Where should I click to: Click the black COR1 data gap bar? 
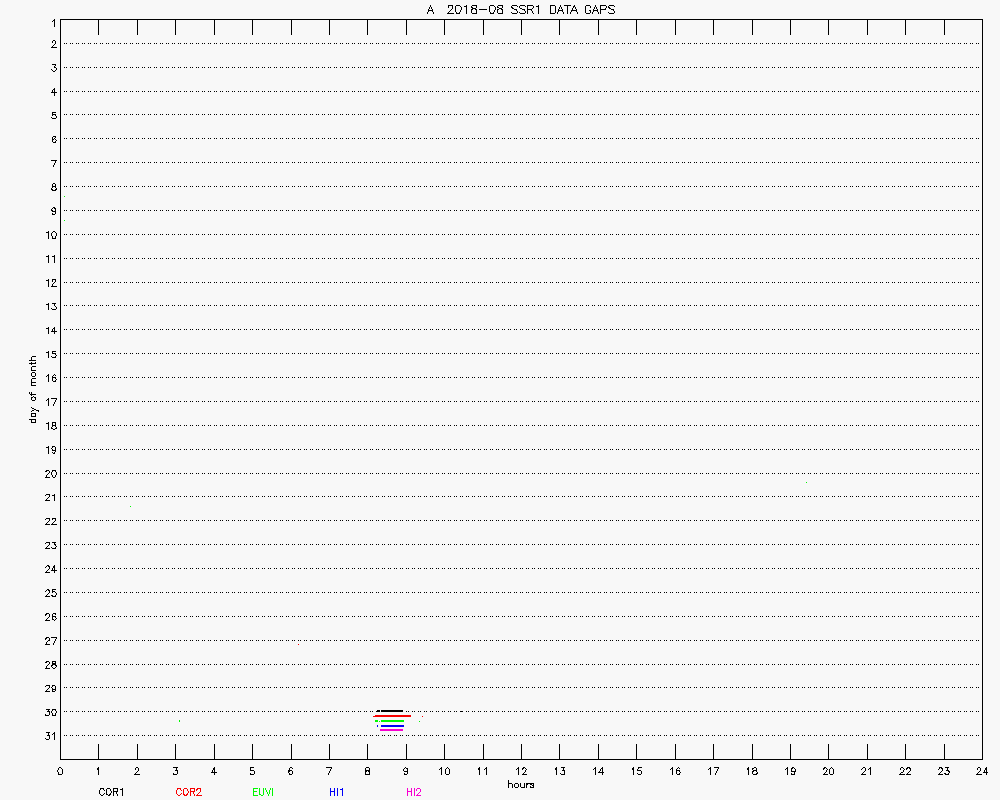390,711
